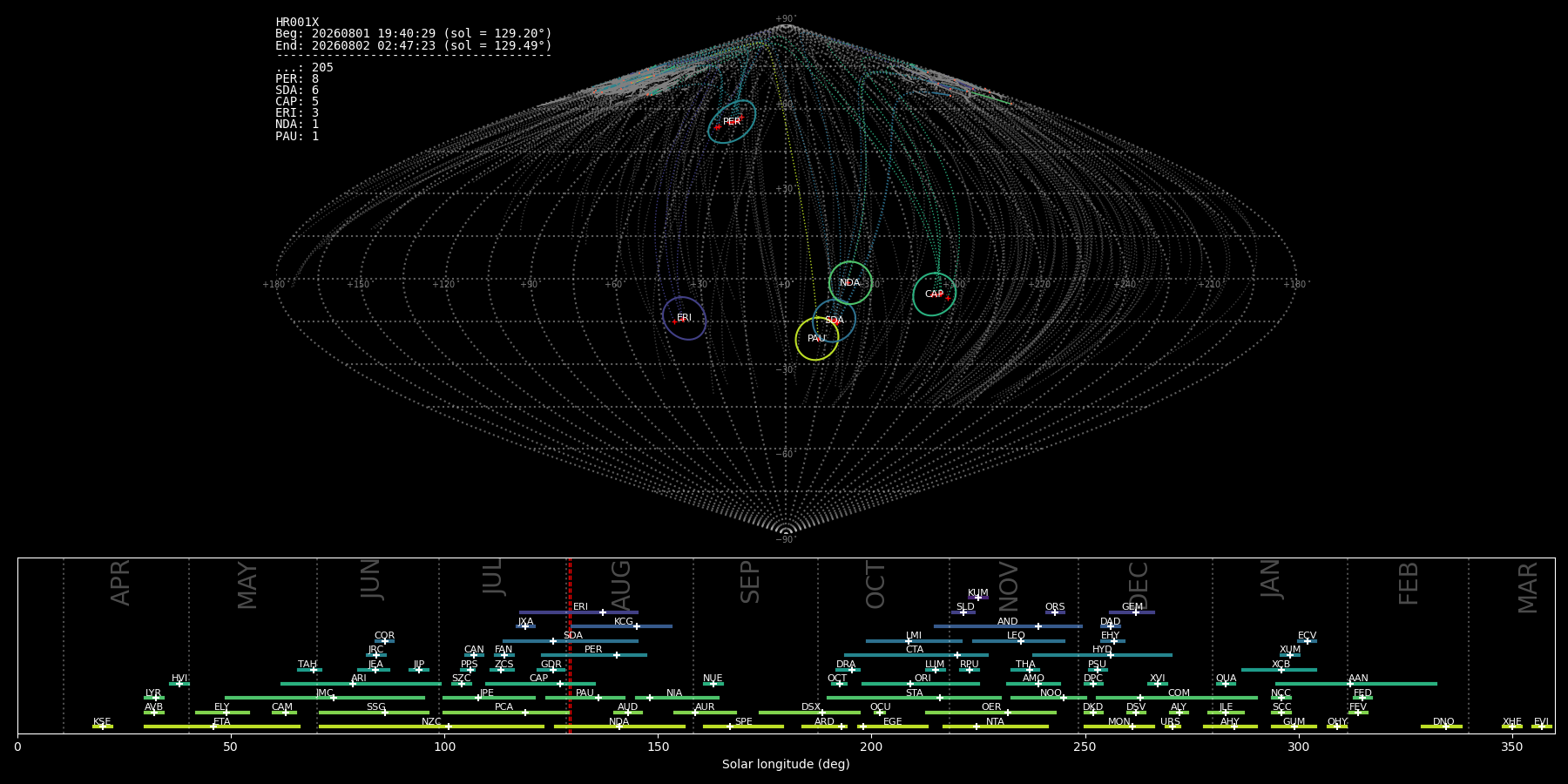The image size is (1568, 784).
Task: Click the ORI shower peak marker
Action: [910, 684]
